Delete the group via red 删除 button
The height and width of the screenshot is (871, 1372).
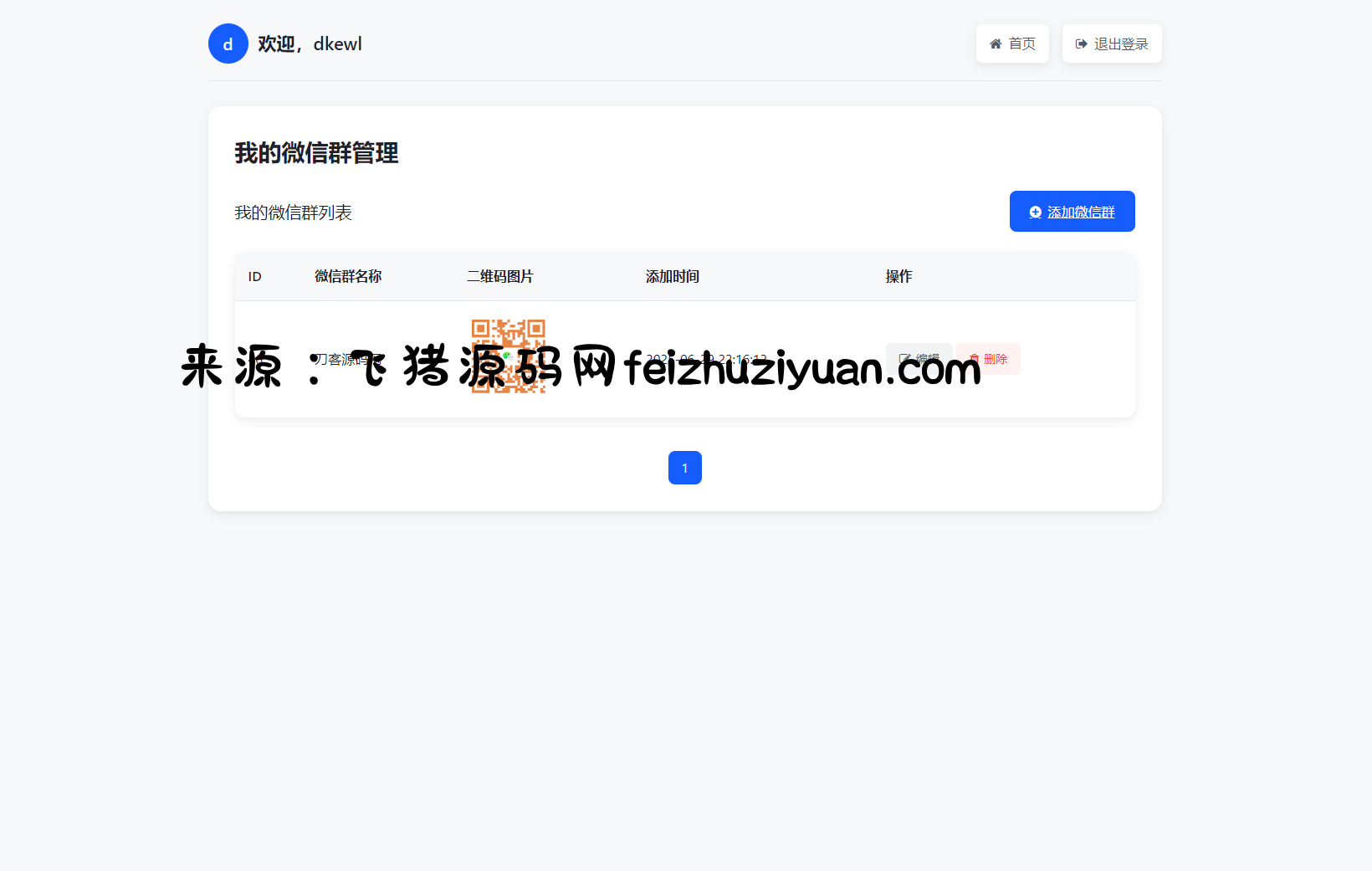988,359
